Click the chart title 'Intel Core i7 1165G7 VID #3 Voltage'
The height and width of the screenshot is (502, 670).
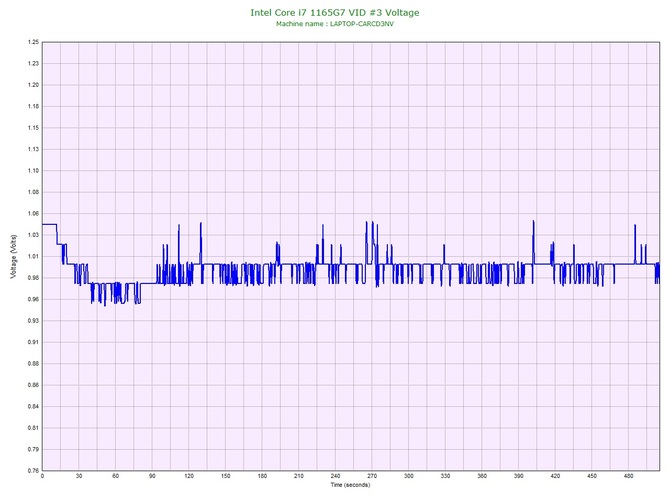(x=334, y=12)
